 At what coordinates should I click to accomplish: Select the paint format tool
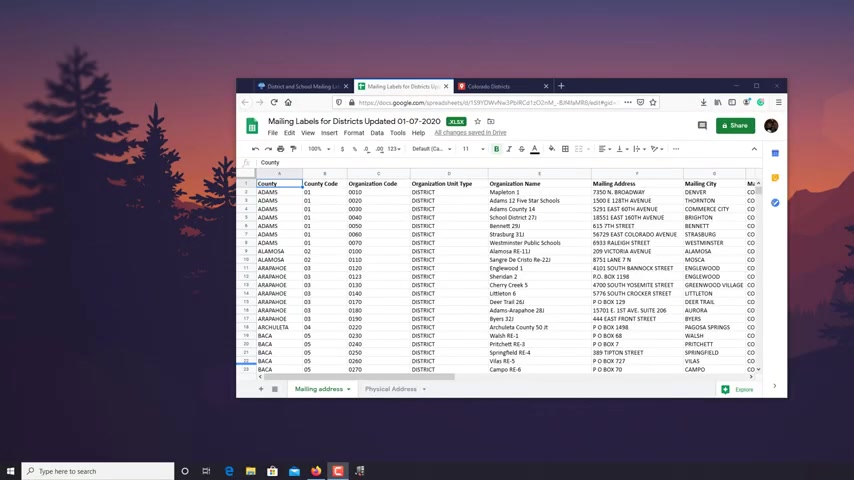293,149
